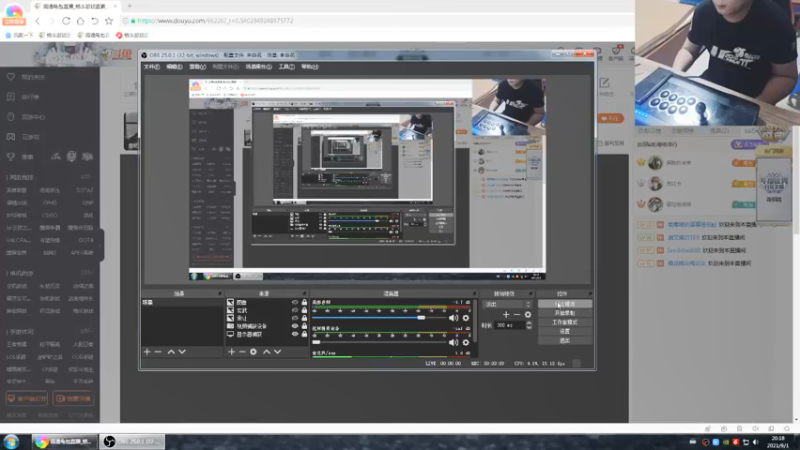
Task: Click the mixer panel vertical scrollbar
Action: pos(476,321)
